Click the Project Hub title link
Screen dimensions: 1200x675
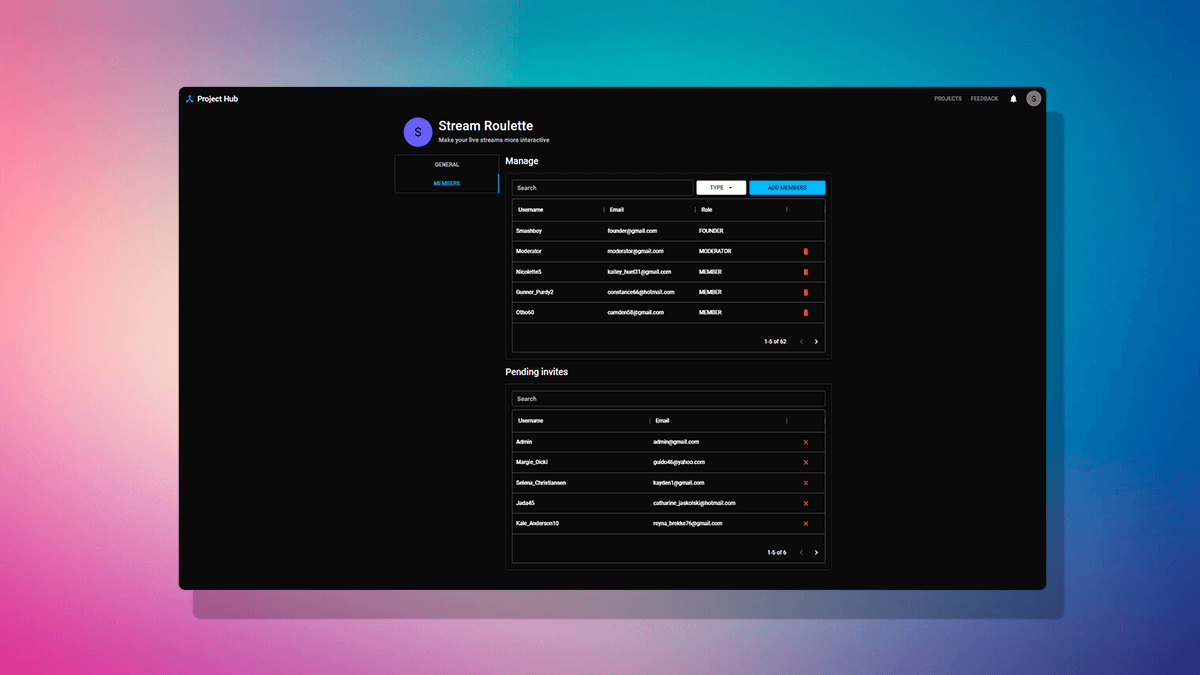coord(217,99)
